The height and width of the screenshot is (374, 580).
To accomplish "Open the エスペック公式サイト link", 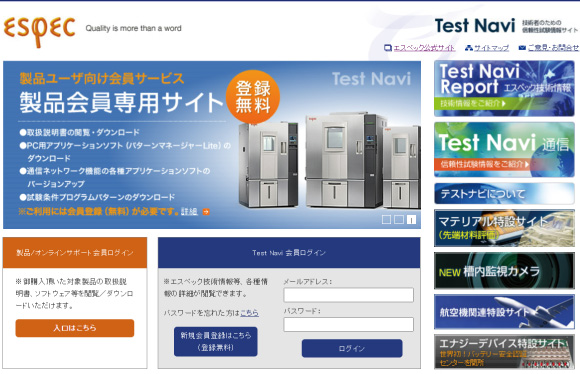I will [x=424, y=48].
